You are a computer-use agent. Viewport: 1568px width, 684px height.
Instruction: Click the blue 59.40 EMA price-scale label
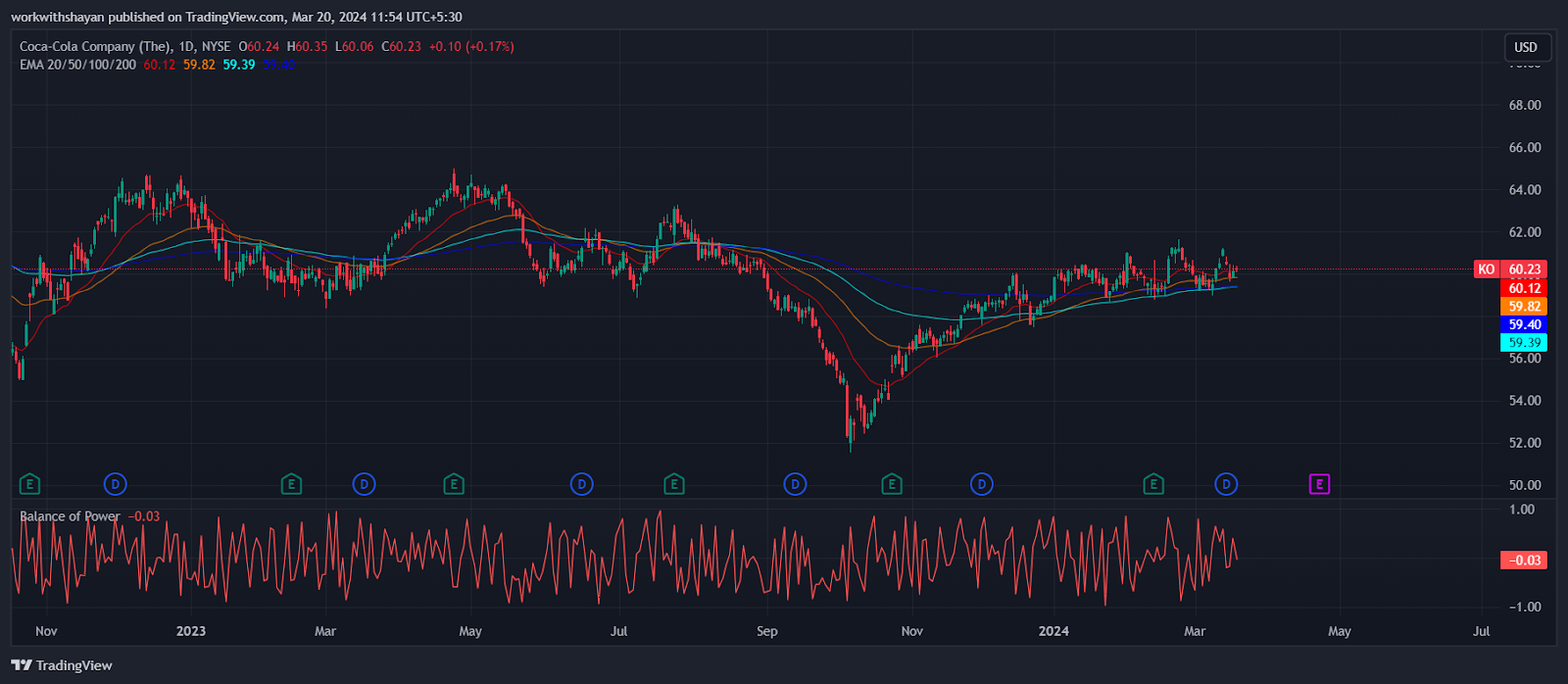pyautogui.click(x=1525, y=324)
